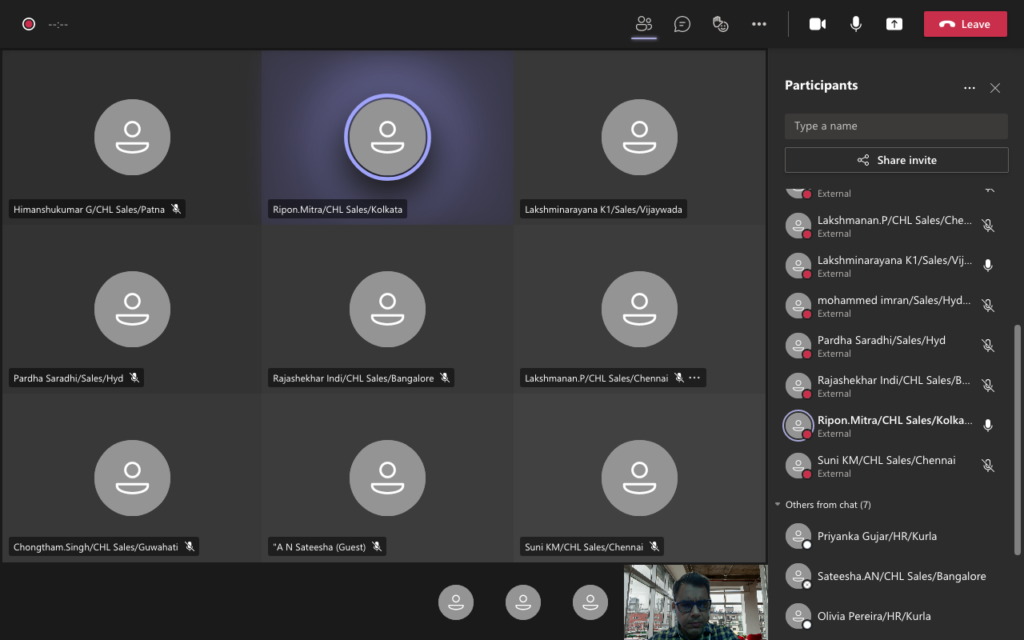The width and height of the screenshot is (1024, 640).
Task: Toggle the microphone mute in toolbar
Action: [856, 24]
